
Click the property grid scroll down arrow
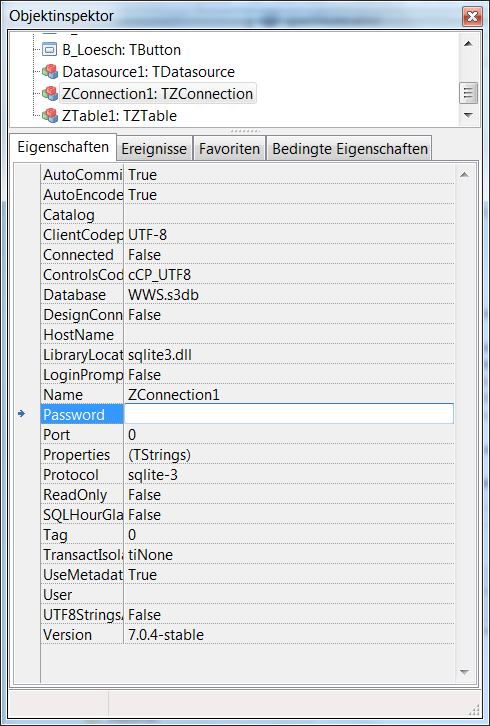[x=464, y=672]
